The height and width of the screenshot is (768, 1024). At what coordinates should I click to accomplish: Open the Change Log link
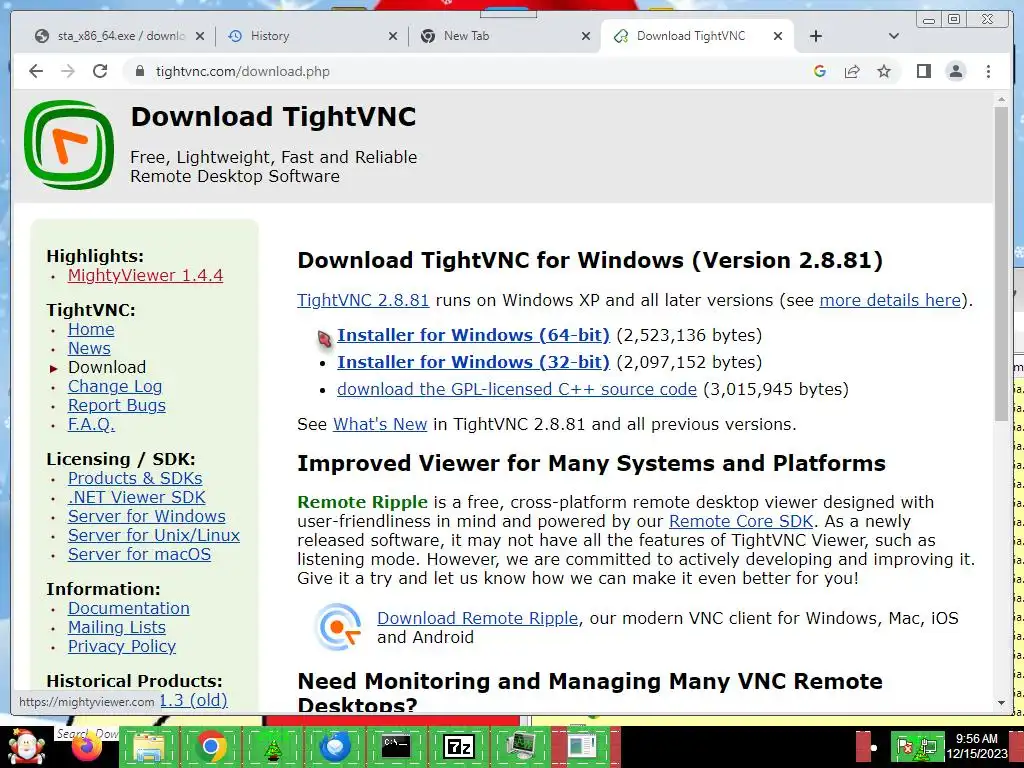coord(115,387)
